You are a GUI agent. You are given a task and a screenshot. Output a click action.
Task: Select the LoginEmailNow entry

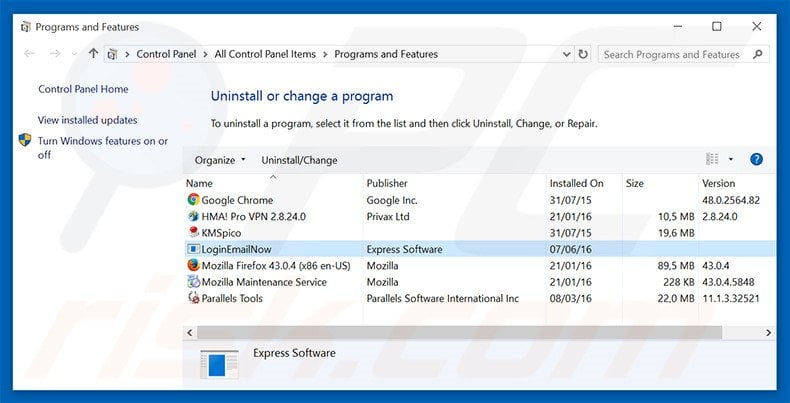coord(236,249)
